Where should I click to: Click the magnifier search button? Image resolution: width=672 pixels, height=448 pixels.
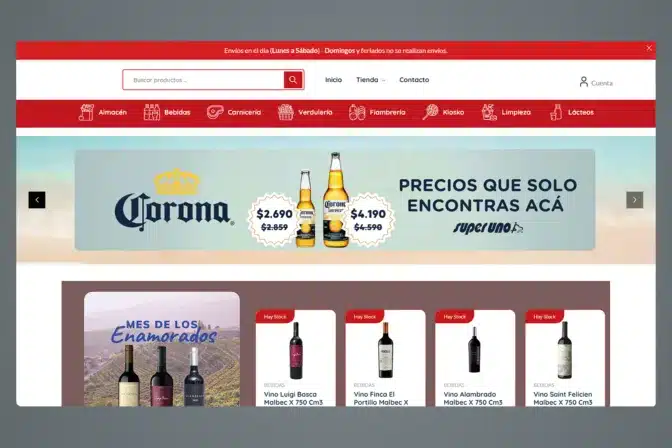(293, 80)
